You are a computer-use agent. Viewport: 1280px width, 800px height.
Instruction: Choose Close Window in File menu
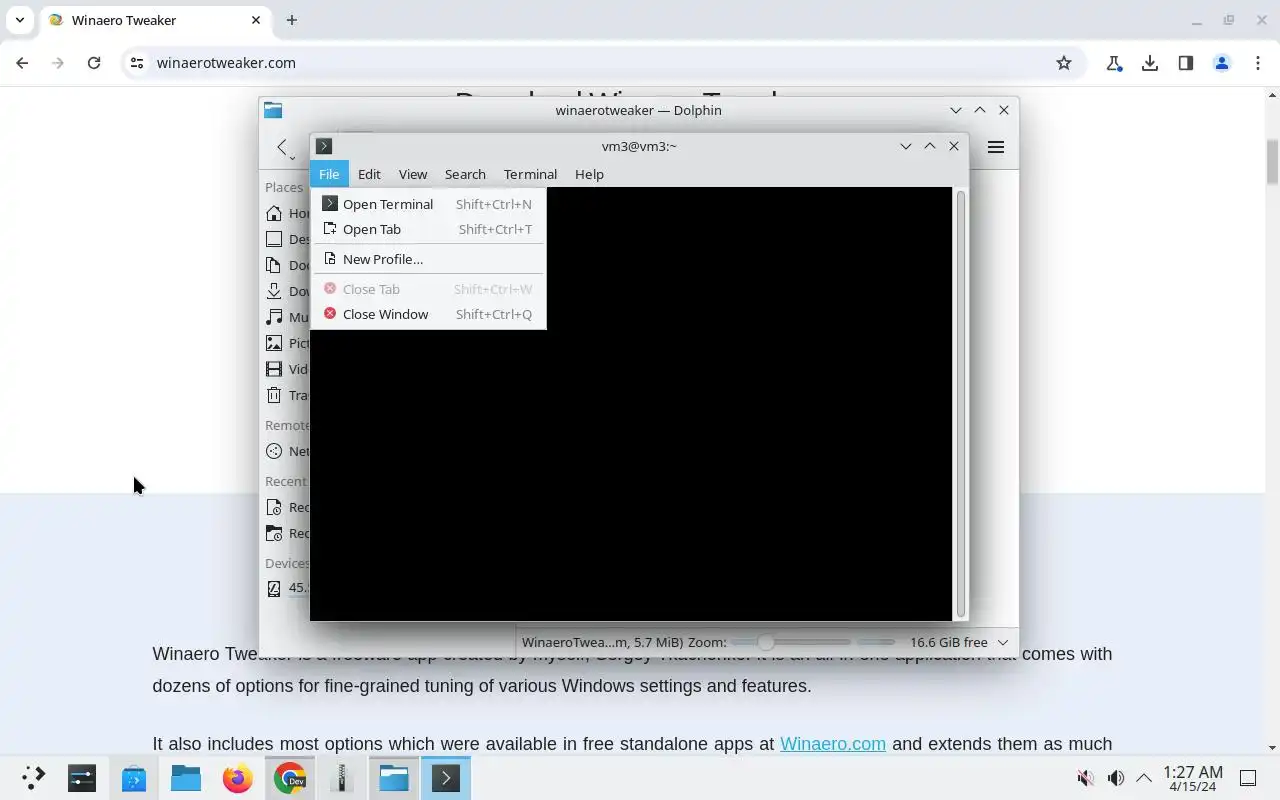click(429, 314)
